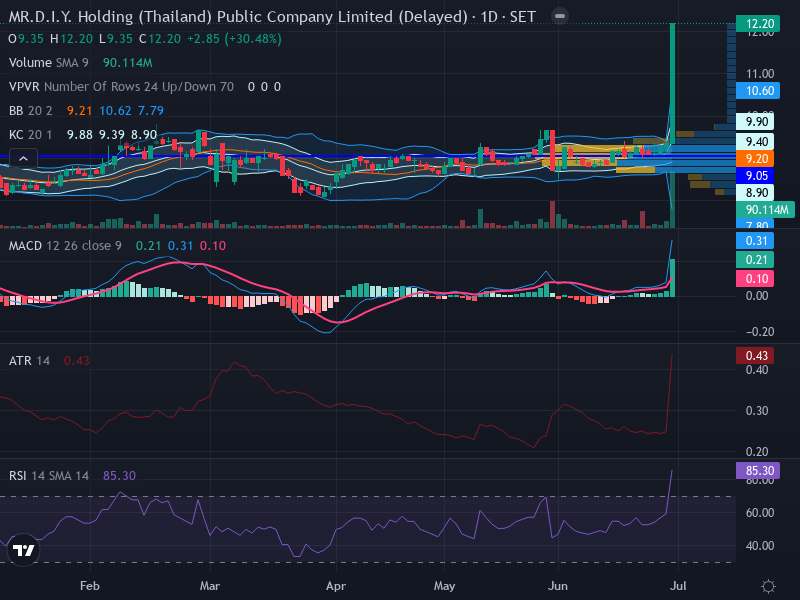Click the TradingView logo icon
The image size is (800, 600).
[x=23, y=550]
